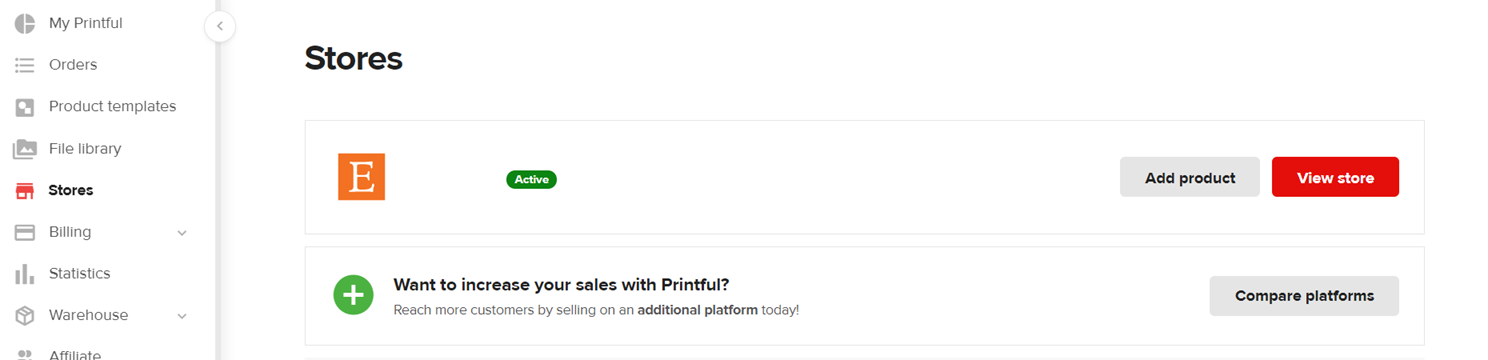The width and height of the screenshot is (1488, 360).
Task: Click the red Stores shop icon
Action: click(x=24, y=191)
